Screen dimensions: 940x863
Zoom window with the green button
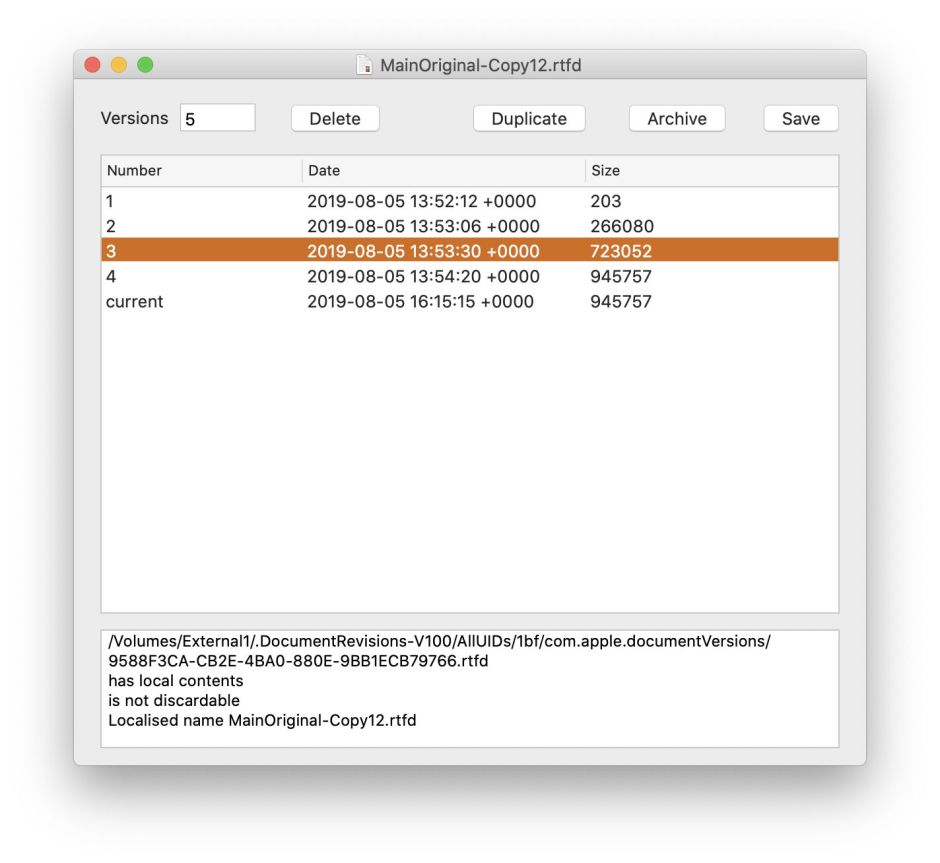click(145, 65)
